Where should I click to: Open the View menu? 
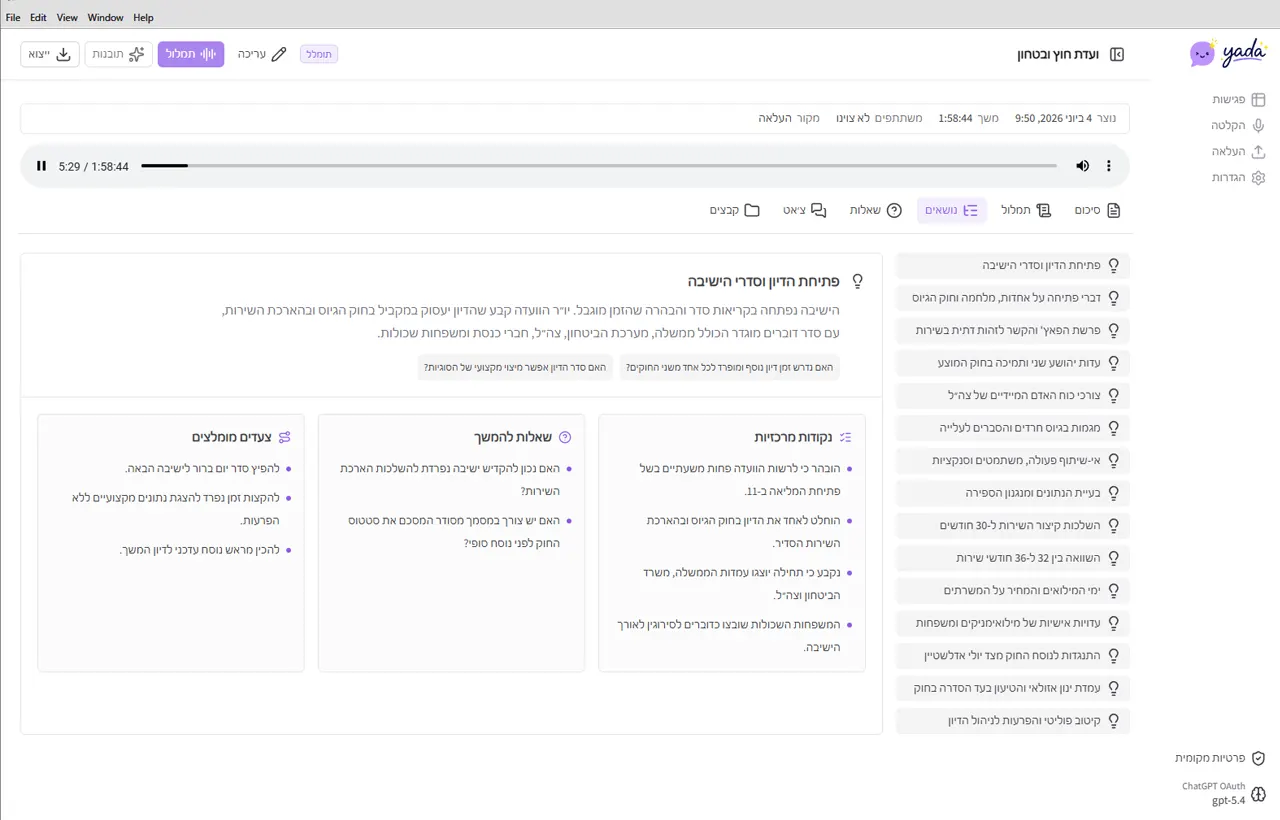(67, 17)
